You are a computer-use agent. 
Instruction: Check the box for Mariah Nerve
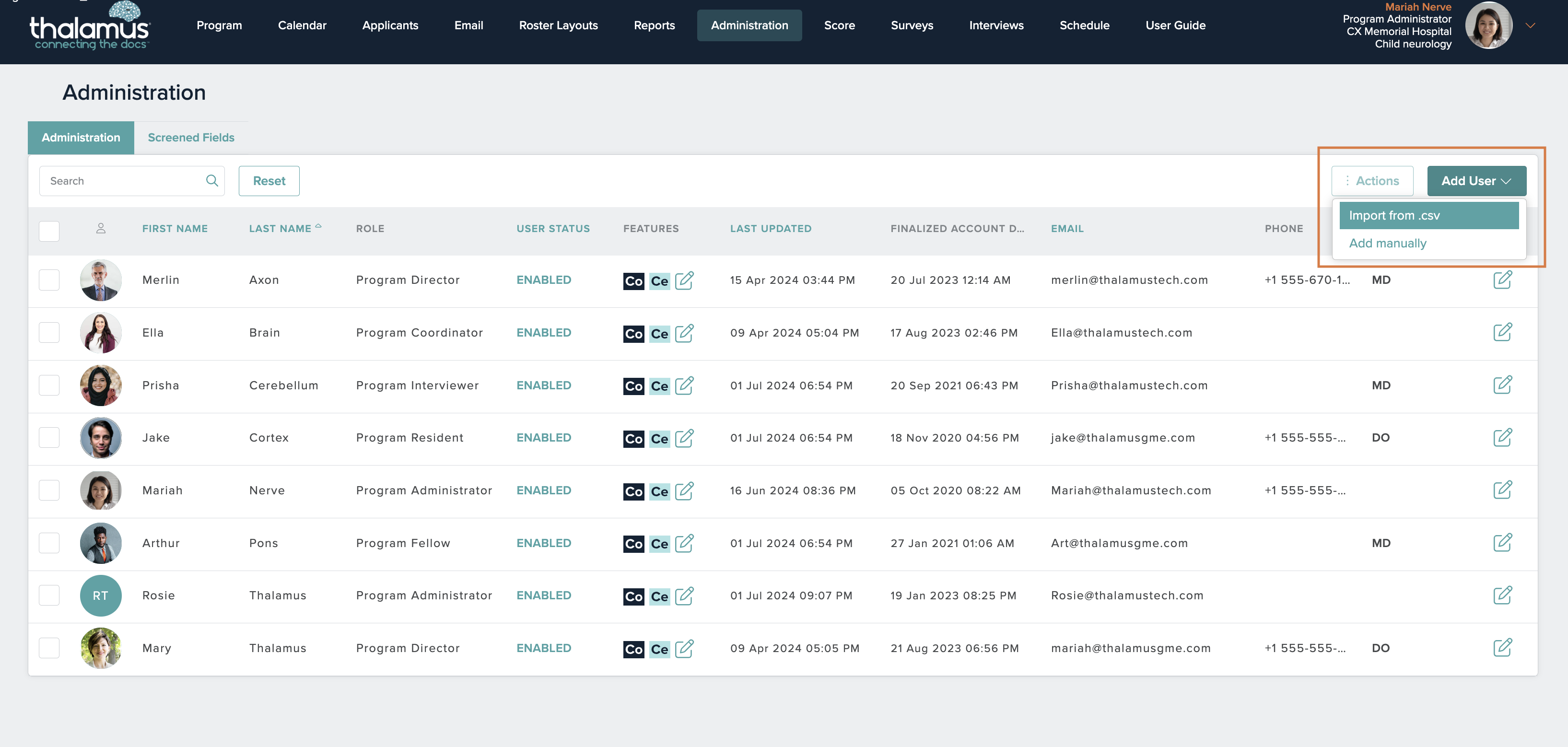coord(49,490)
